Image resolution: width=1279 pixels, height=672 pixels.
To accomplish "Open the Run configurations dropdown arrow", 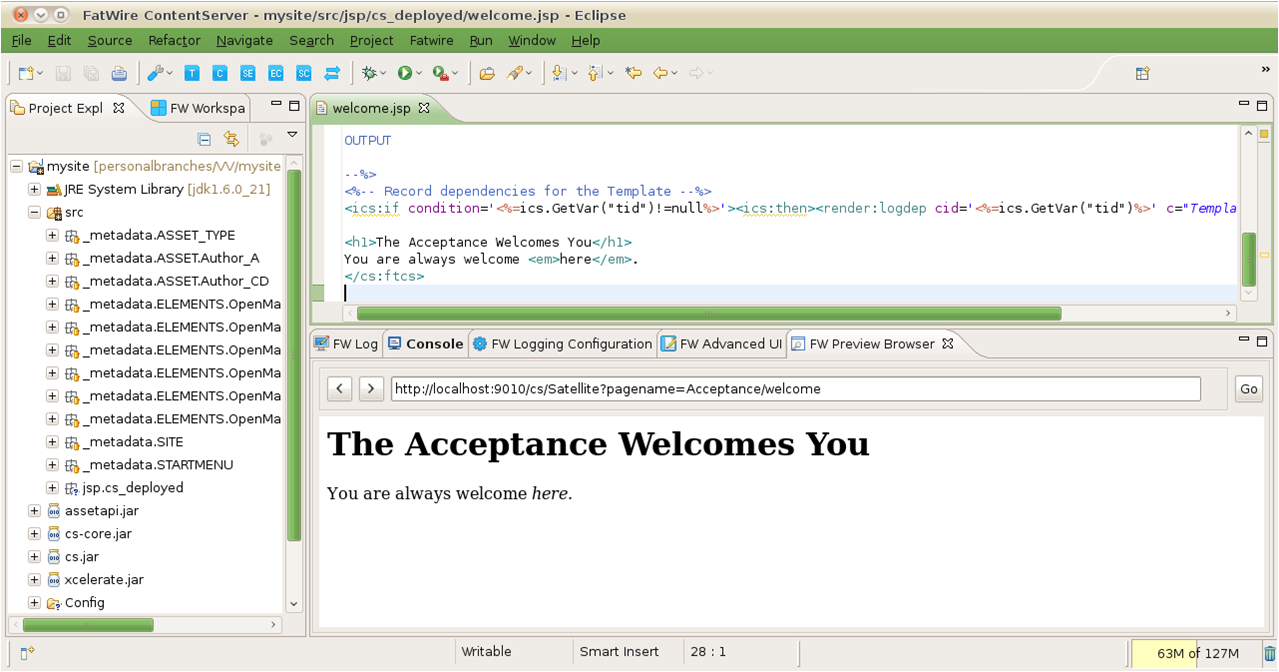I will coord(419,74).
